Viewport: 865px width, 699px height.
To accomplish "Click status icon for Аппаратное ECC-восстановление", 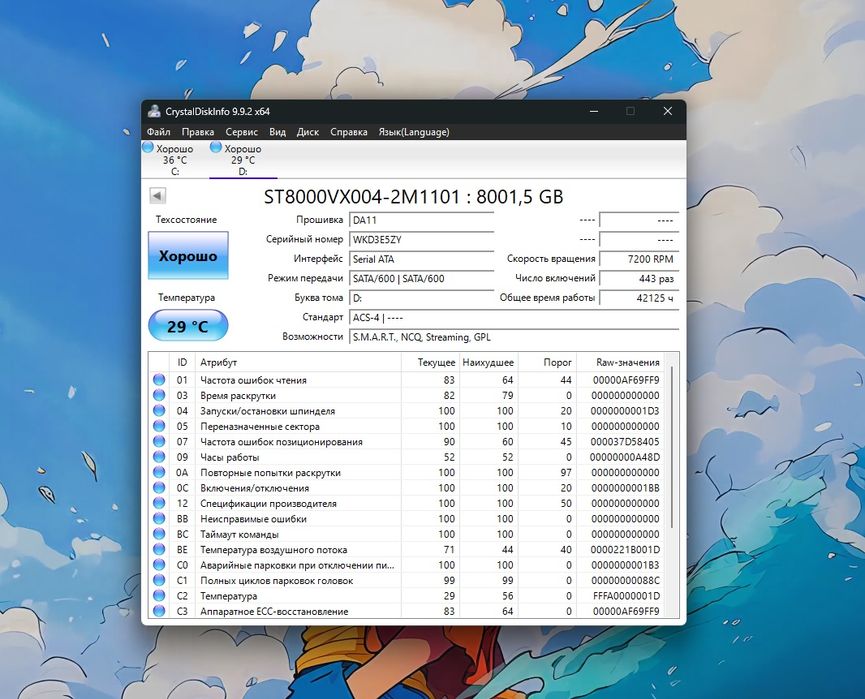I will click(159, 611).
